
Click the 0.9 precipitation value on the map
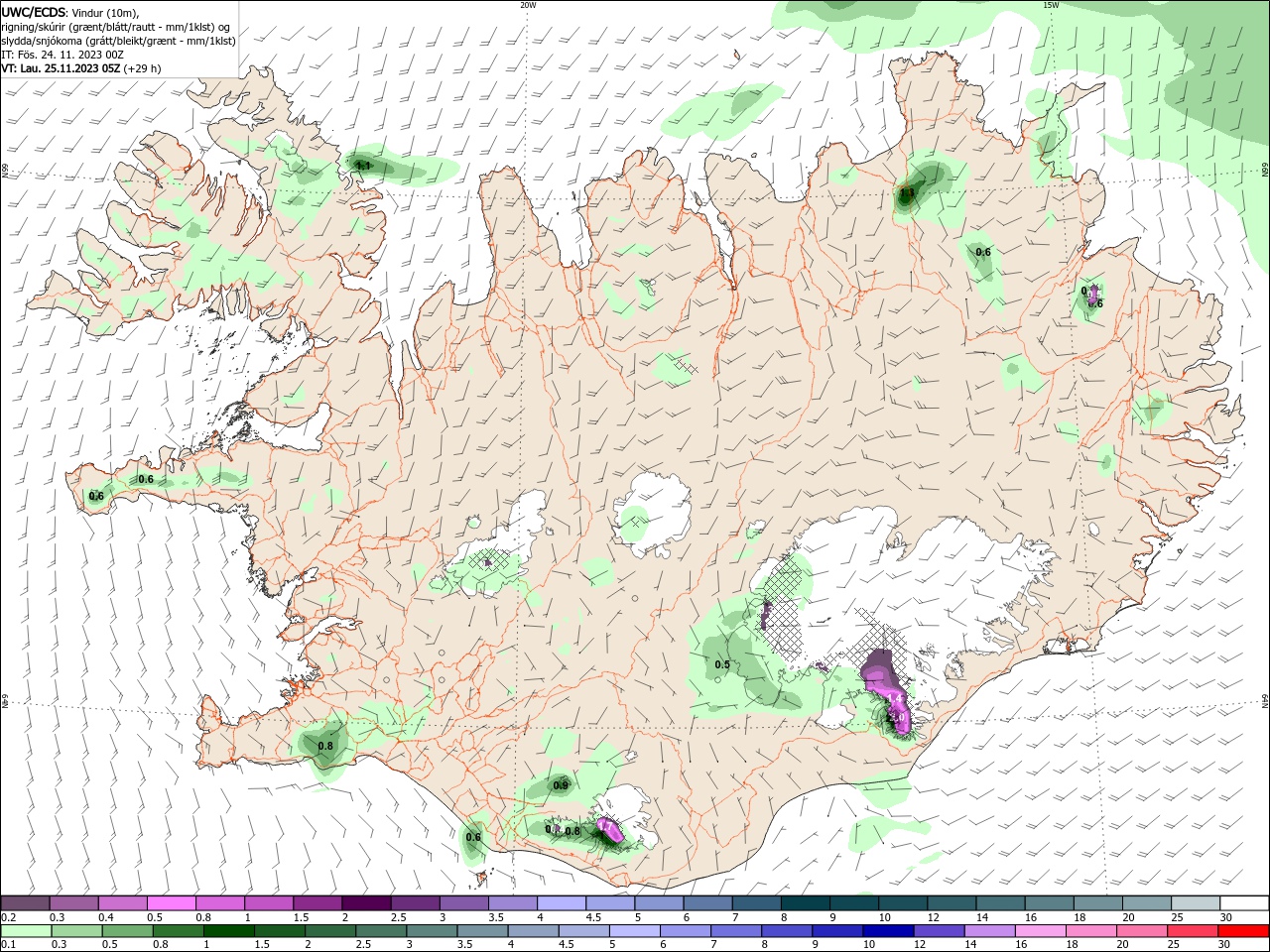click(561, 785)
